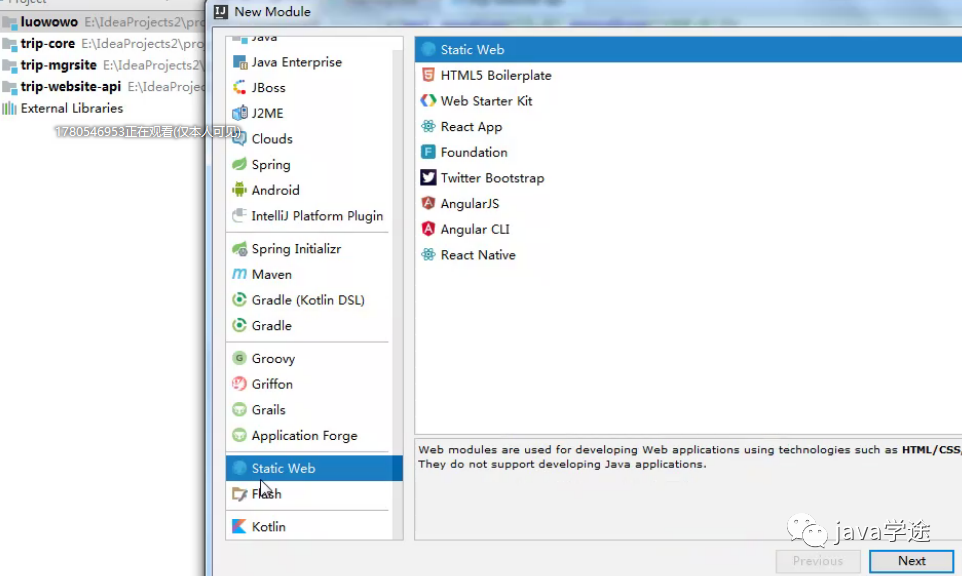Click the External Libraries bars icon
This screenshot has height=576, width=962.
coord(9,109)
